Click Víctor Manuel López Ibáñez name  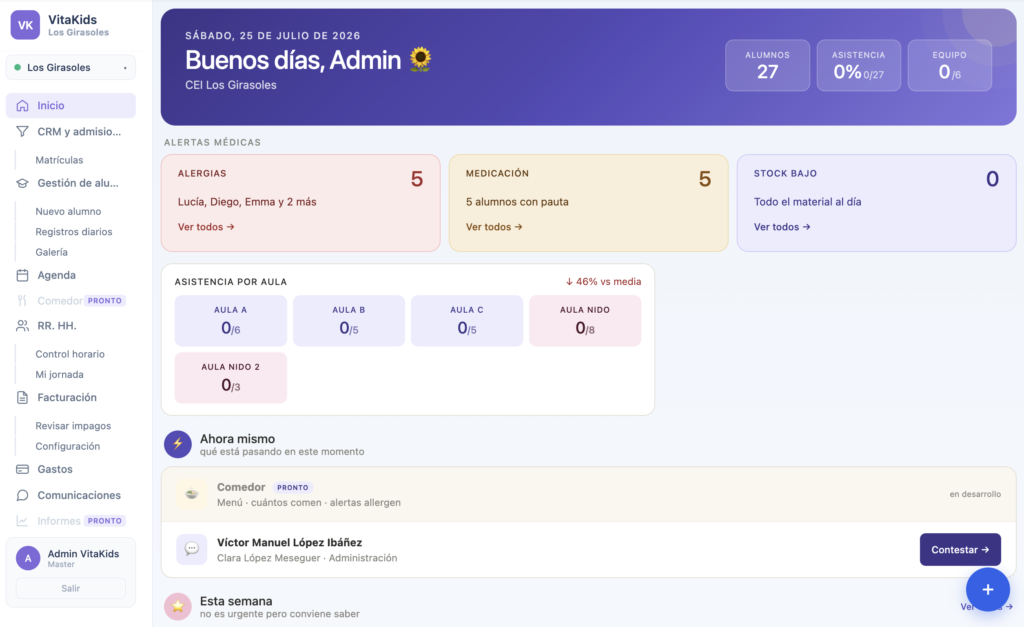[x=289, y=542]
